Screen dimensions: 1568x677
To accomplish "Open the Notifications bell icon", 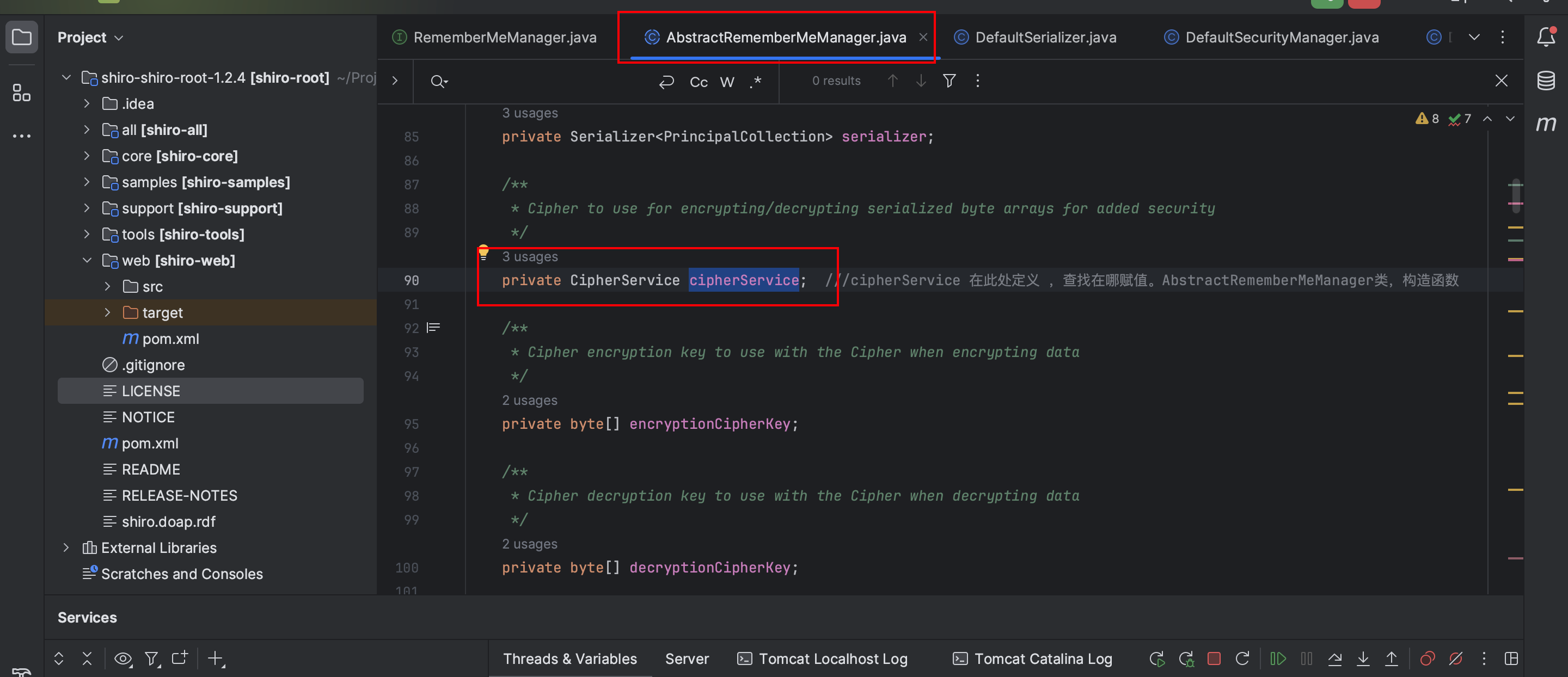I will pos(1546,37).
